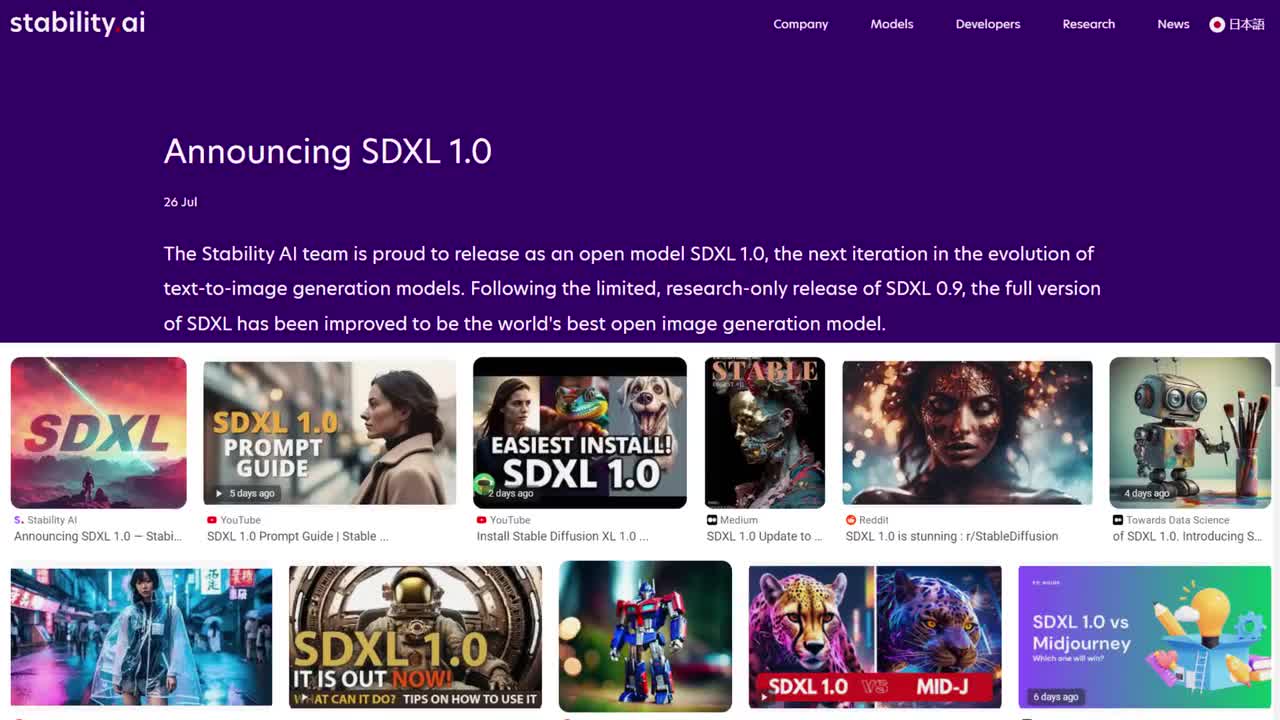Select the 'SDXL 1.0 Prompt Guide' video thumbnail
The height and width of the screenshot is (720, 1280).
[x=330, y=433]
